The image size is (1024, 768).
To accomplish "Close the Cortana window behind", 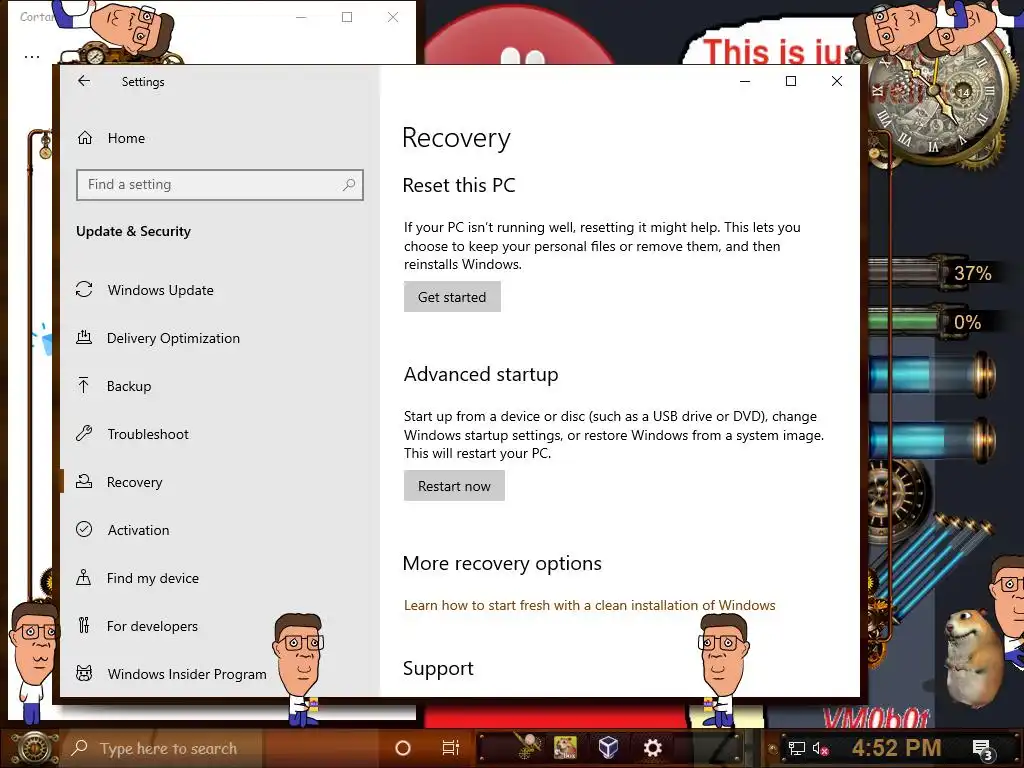I will (x=392, y=18).
